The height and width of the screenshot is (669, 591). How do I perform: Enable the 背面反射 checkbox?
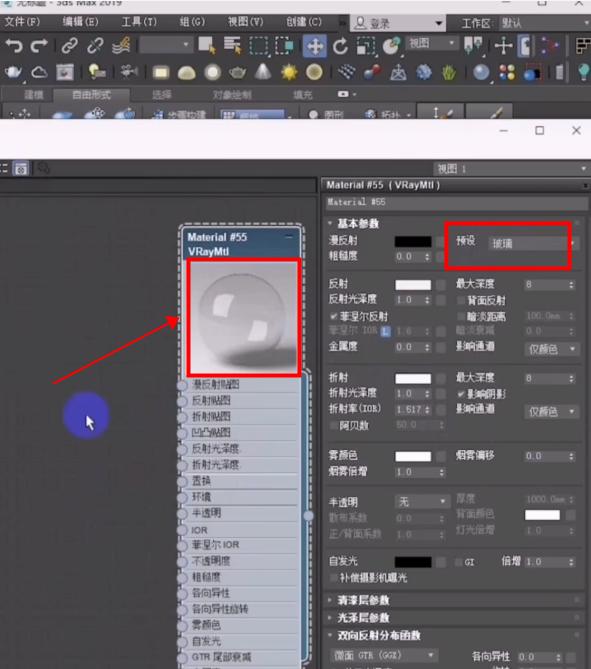click(x=461, y=300)
